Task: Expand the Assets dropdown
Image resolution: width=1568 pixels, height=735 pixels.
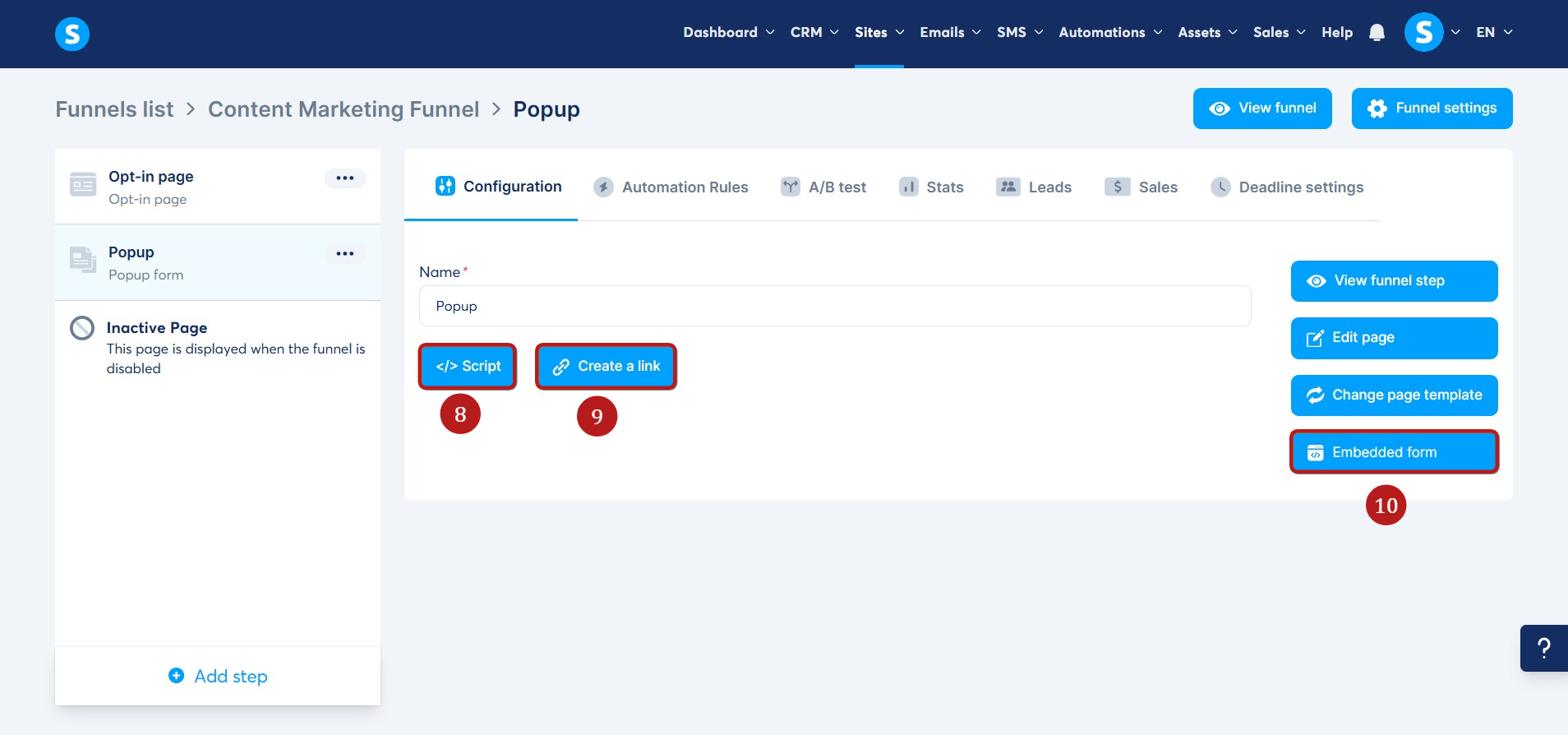Action: pyautogui.click(x=1207, y=32)
